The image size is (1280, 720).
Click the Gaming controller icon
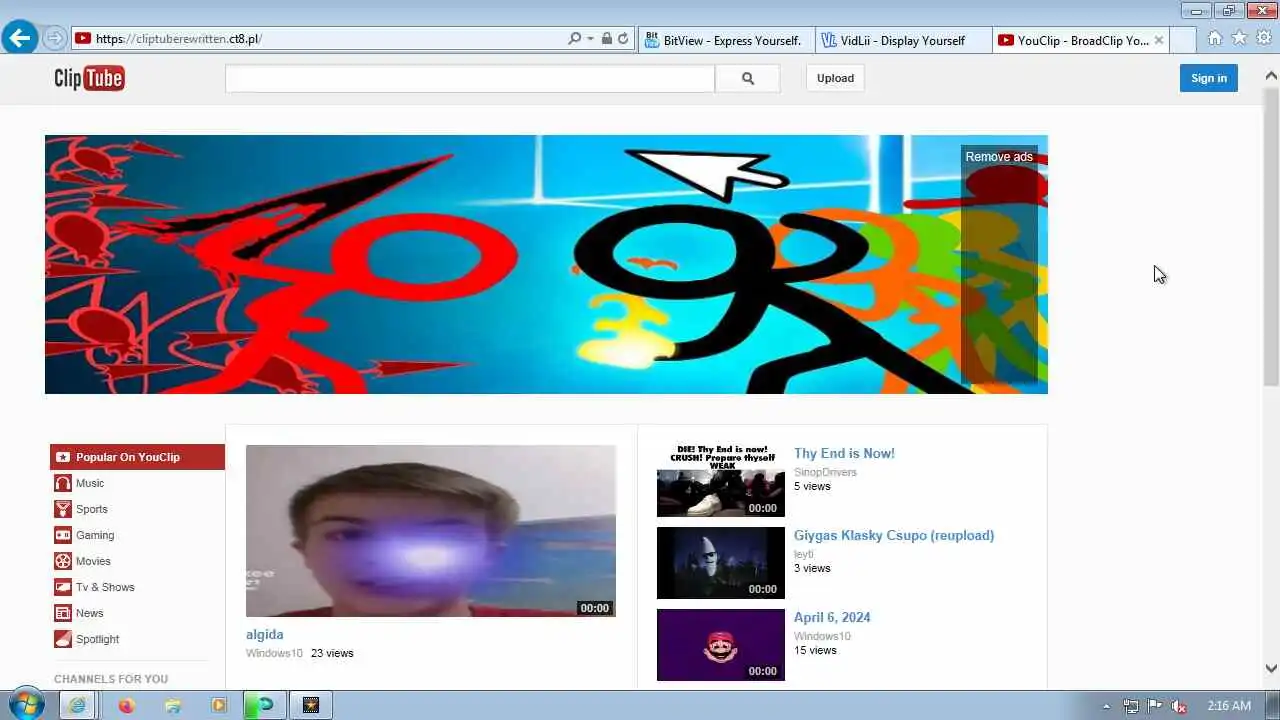[x=63, y=535]
